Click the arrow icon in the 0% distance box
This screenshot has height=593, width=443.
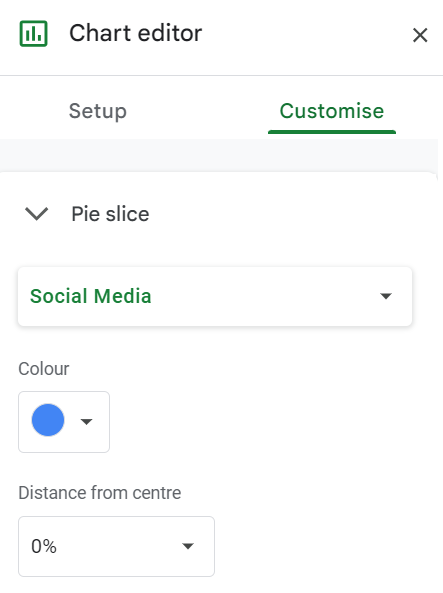[x=188, y=546]
